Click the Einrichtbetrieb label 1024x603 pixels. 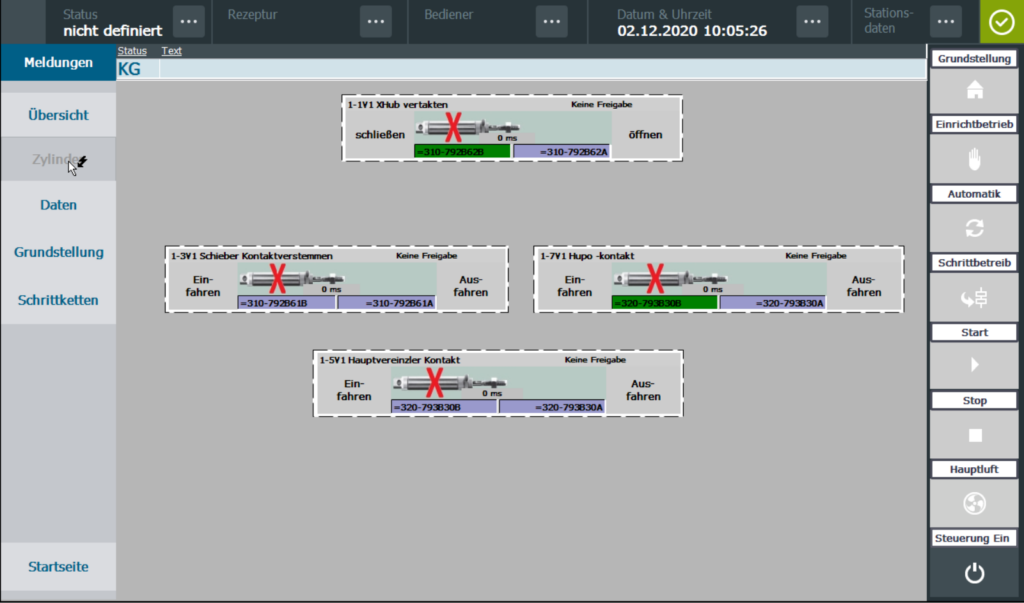[x=974, y=124]
